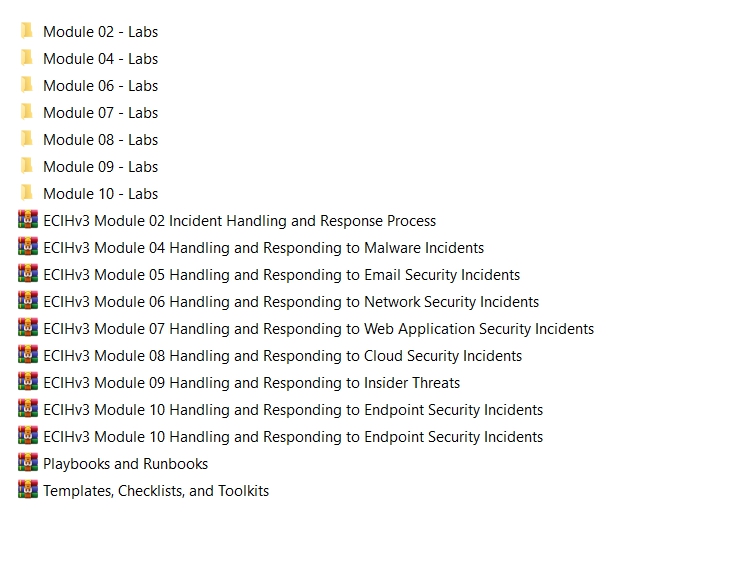Select the Templates, Checklists, and Toolkits file name
This screenshot has height=570, width=745.
tap(156, 491)
